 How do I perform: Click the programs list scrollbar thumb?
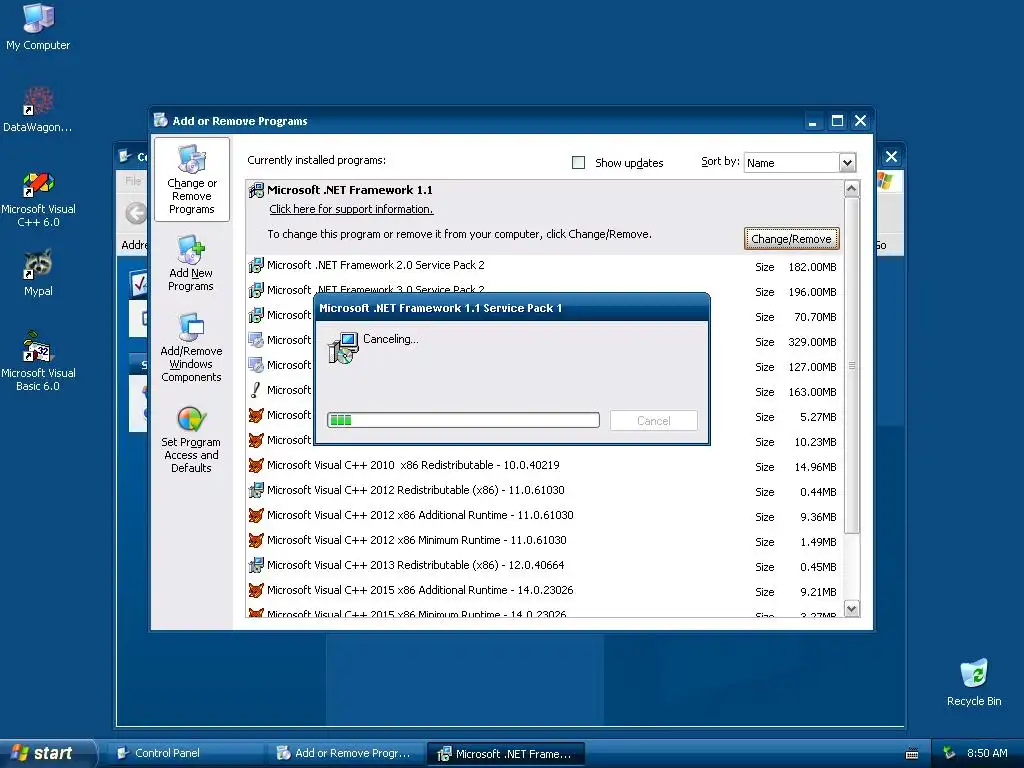tap(851, 366)
